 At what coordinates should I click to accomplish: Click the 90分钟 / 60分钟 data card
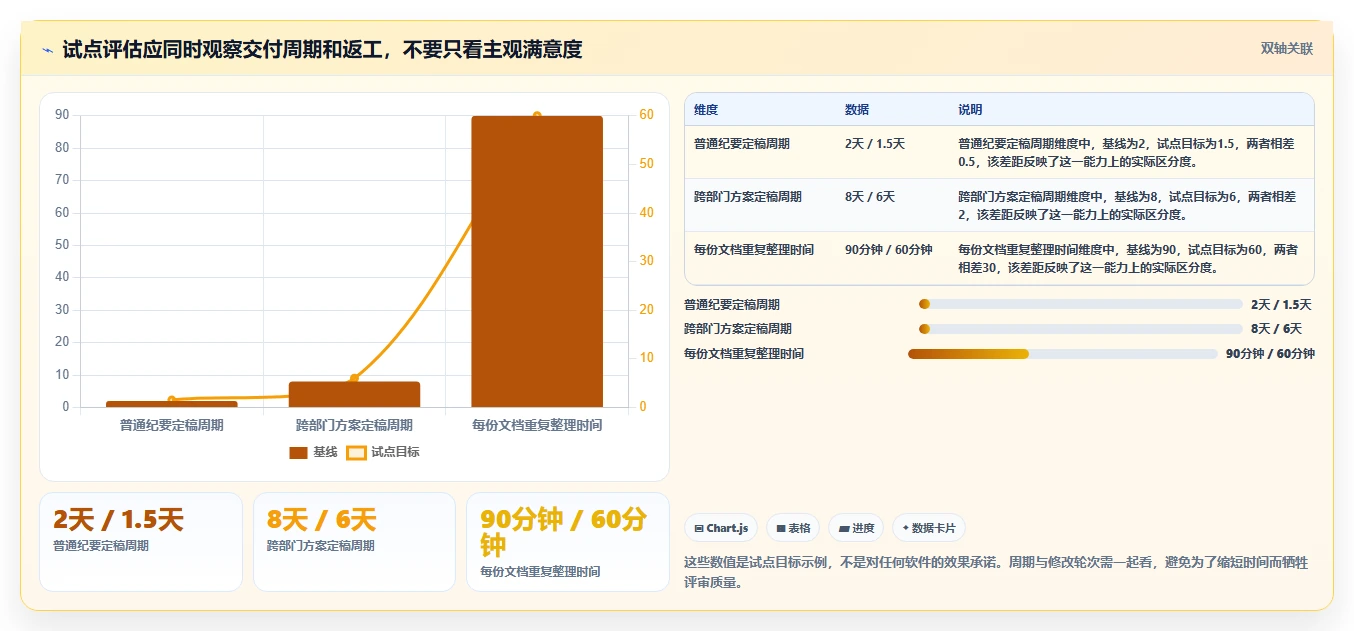click(568, 542)
